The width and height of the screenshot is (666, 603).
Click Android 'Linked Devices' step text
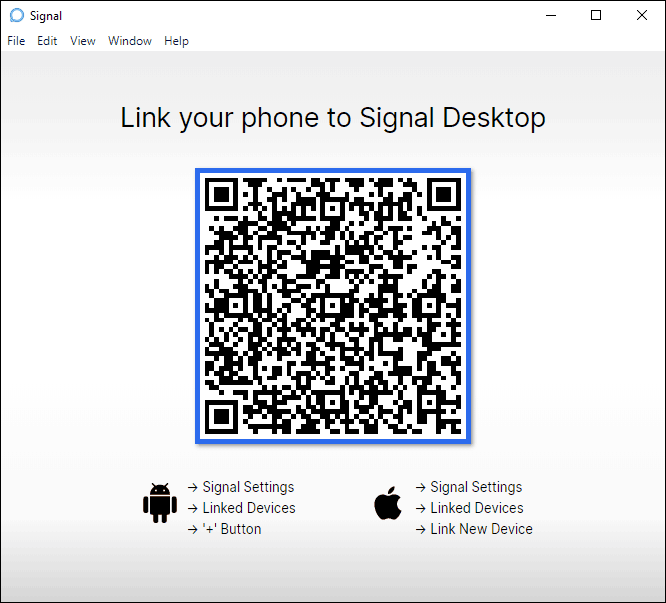(x=249, y=508)
